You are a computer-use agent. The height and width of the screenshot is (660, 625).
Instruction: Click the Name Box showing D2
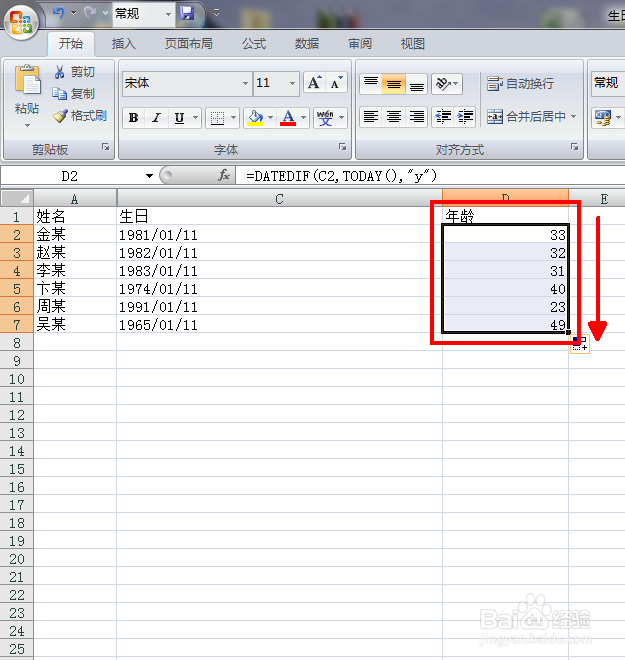pyautogui.click(x=70, y=176)
